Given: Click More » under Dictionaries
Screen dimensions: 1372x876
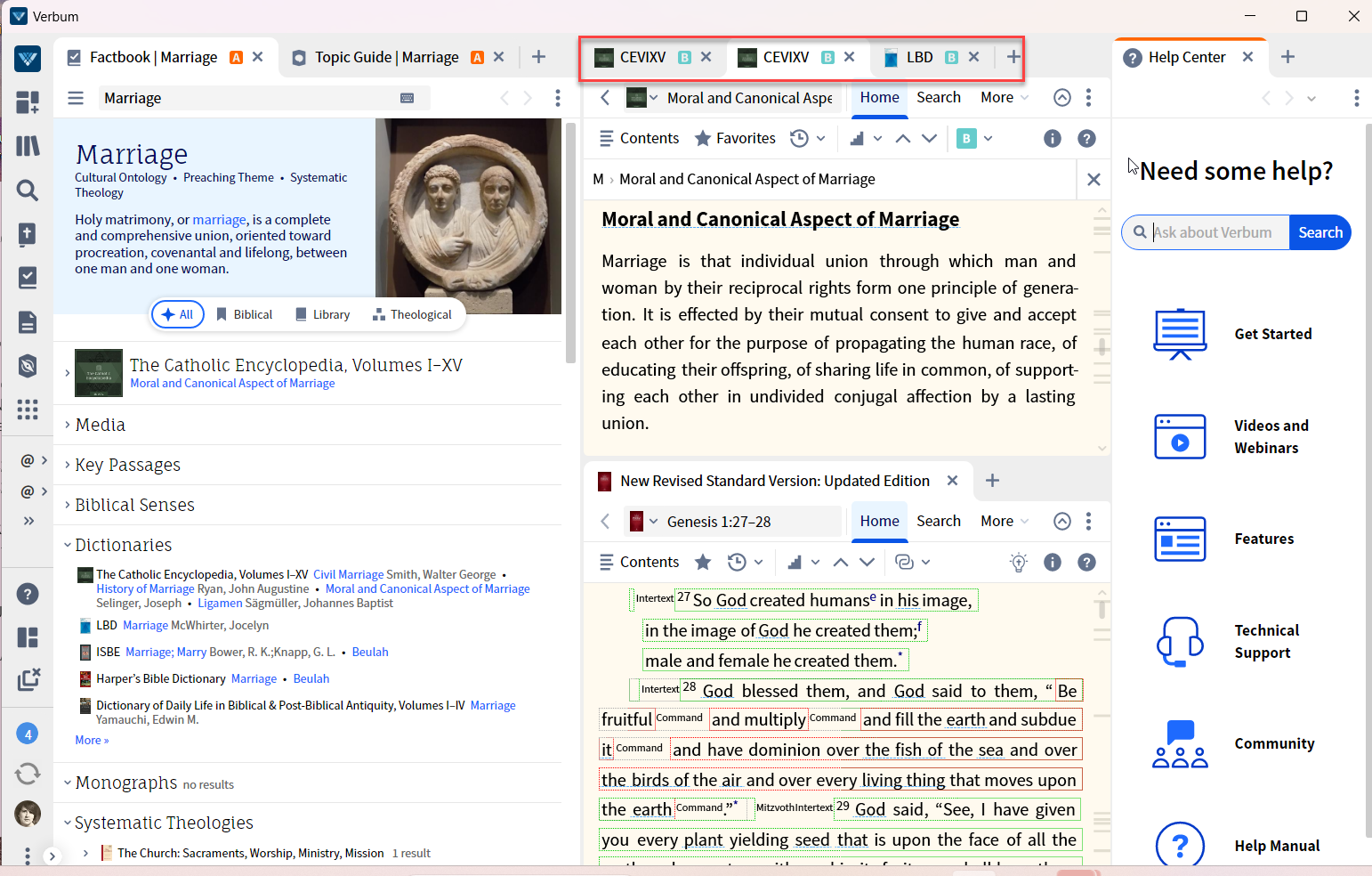Looking at the screenshot, I should tap(92, 740).
